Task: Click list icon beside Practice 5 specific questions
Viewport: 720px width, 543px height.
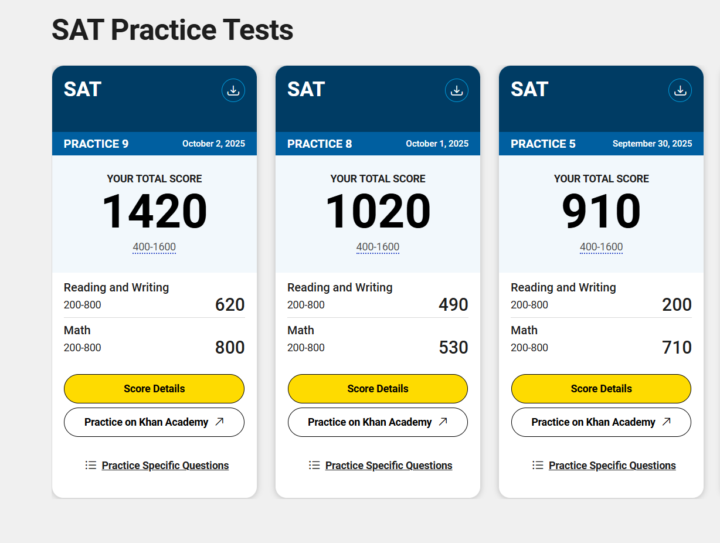Action: 538,465
